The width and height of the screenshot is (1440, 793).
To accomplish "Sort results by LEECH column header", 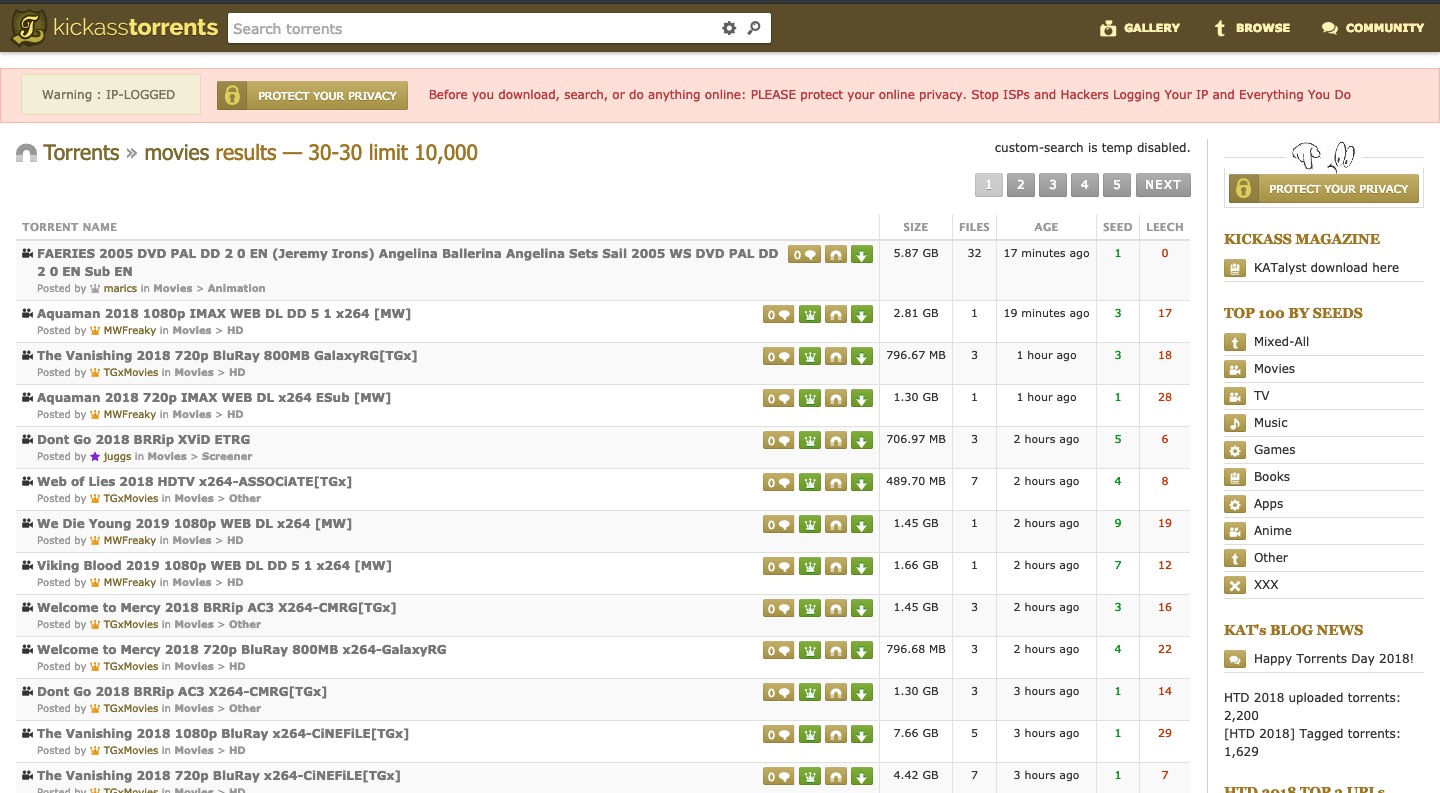I will click(1164, 227).
